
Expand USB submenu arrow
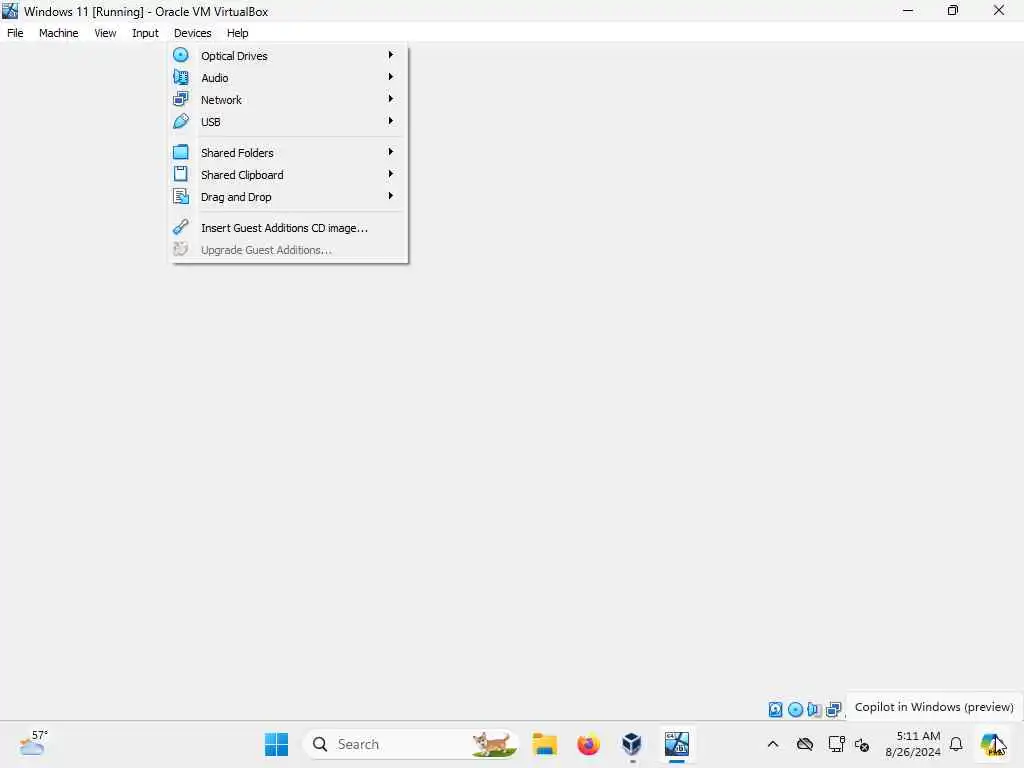click(391, 121)
